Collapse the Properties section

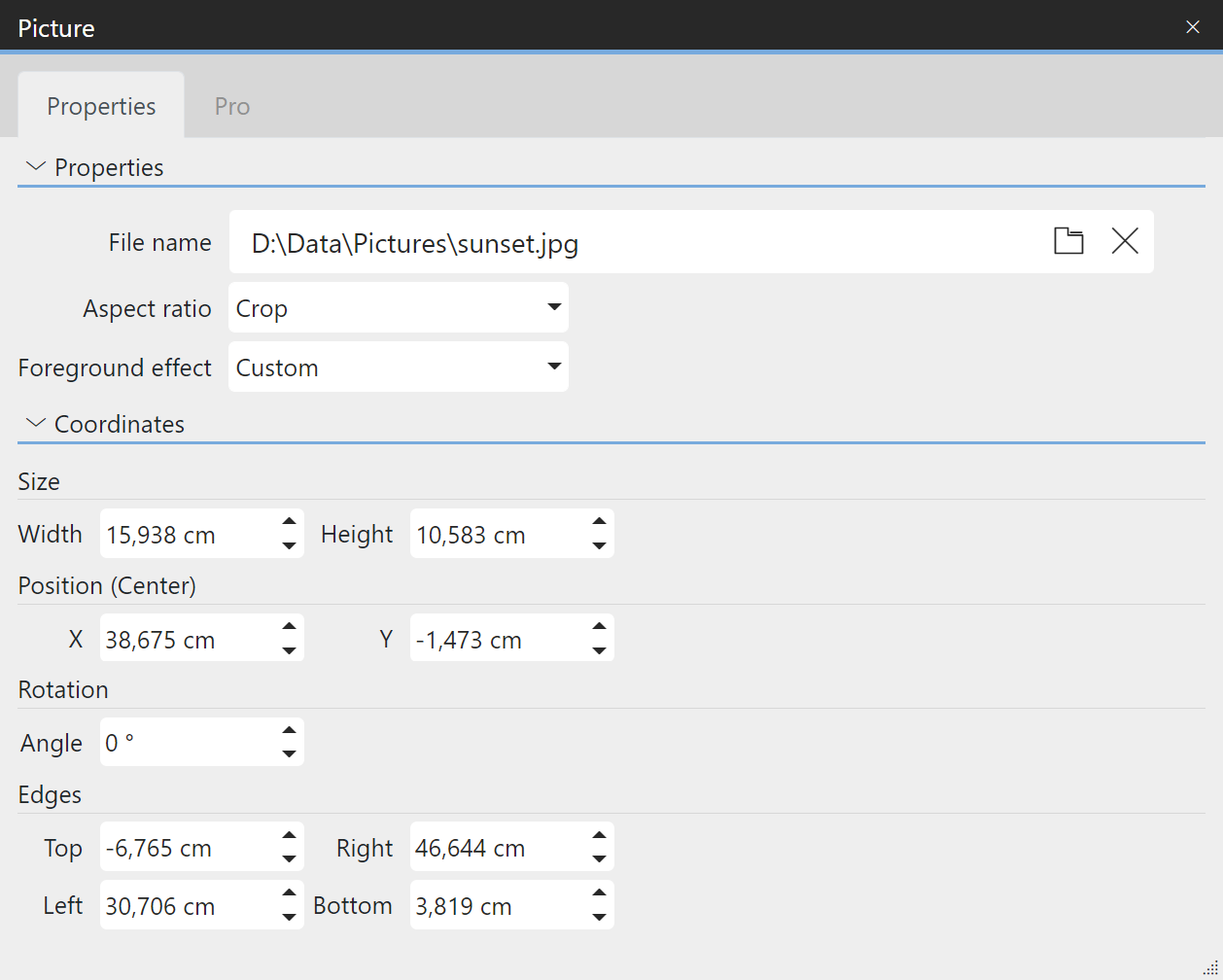(x=36, y=167)
